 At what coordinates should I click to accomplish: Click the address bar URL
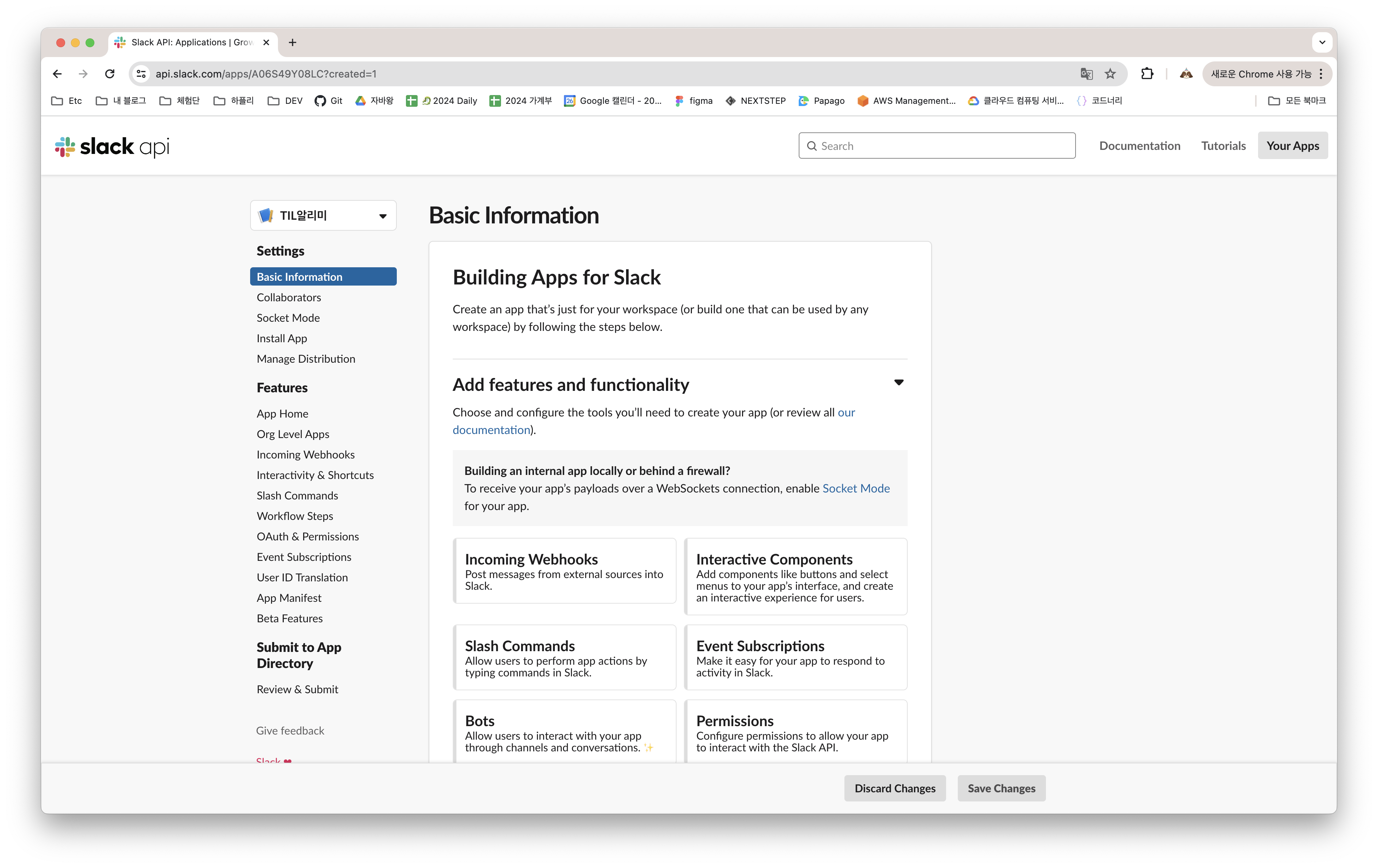pos(266,74)
